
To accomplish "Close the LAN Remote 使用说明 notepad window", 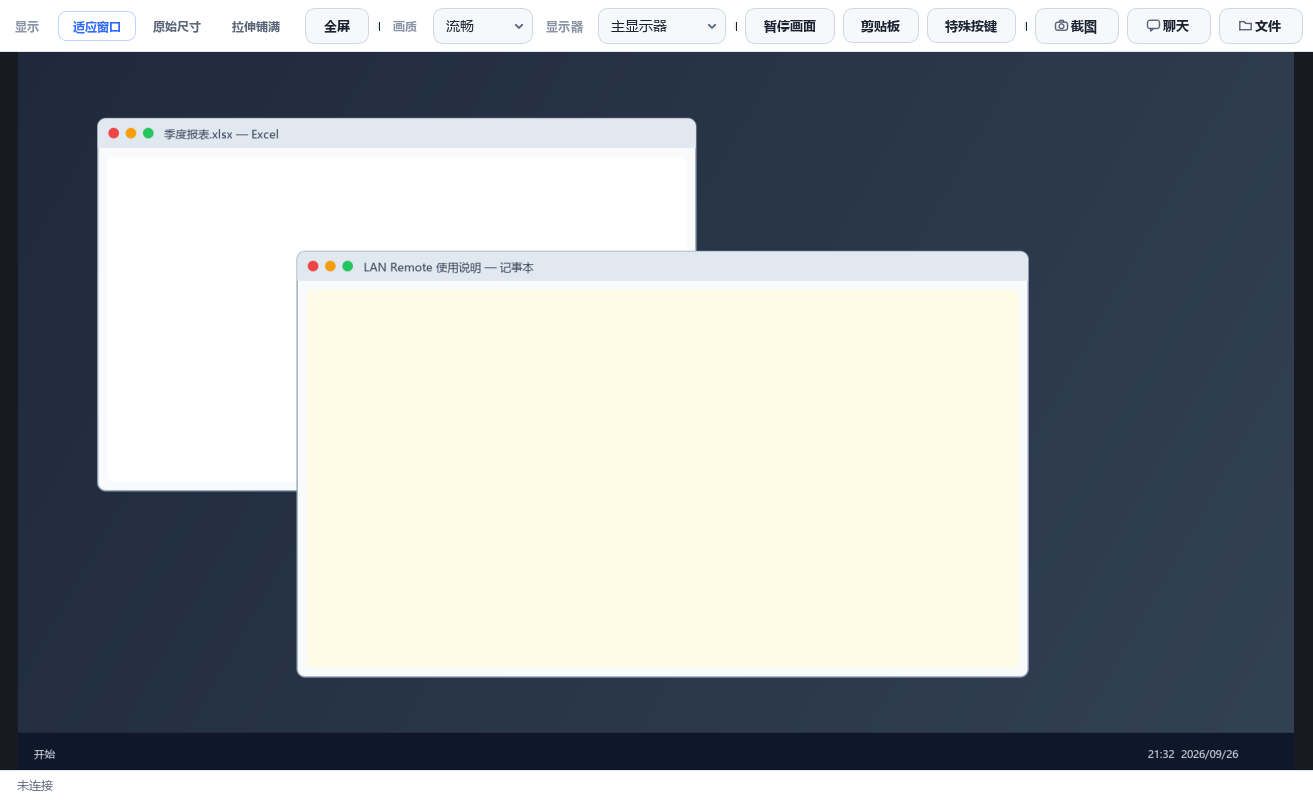I will click(x=313, y=266).
